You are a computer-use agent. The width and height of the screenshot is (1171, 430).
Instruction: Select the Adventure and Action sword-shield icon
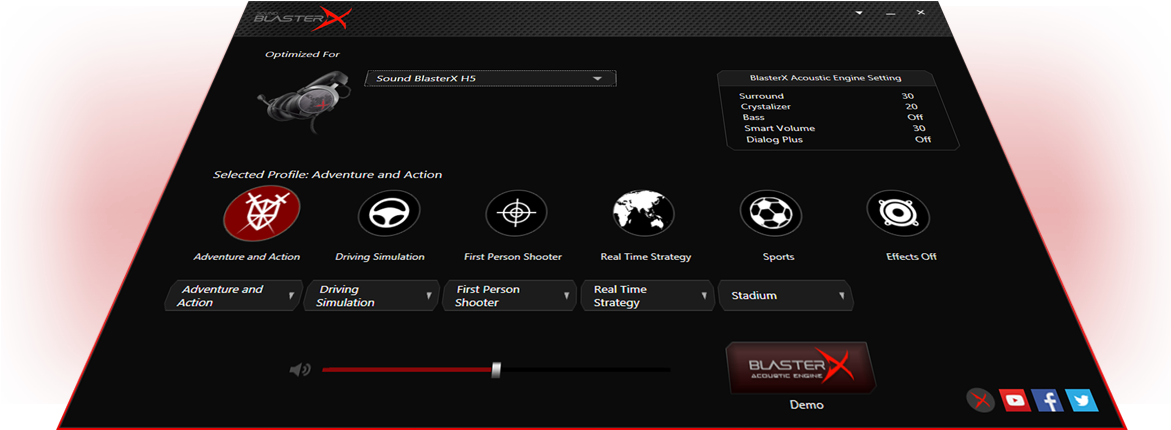coord(262,214)
